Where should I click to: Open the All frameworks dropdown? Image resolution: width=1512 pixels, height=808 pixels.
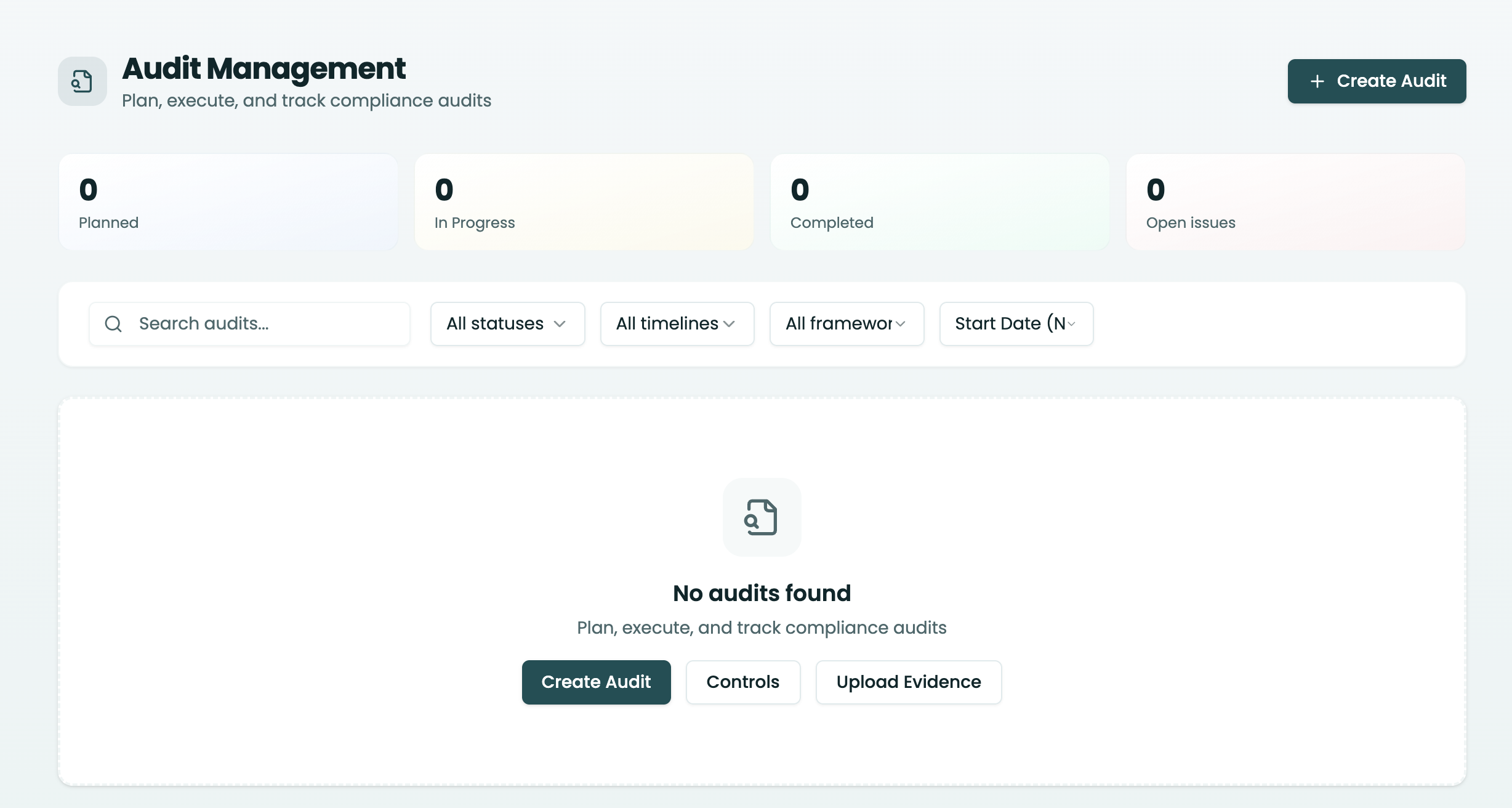(846, 324)
